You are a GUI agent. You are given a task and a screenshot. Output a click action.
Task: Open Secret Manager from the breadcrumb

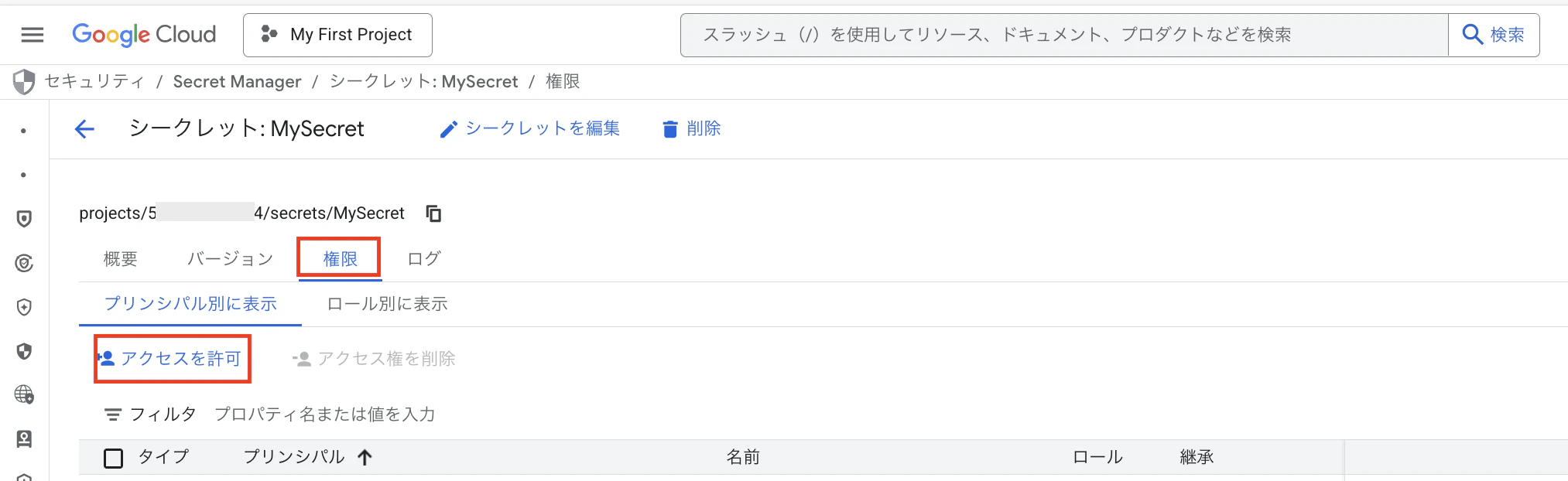pyautogui.click(x=238, y=81)
